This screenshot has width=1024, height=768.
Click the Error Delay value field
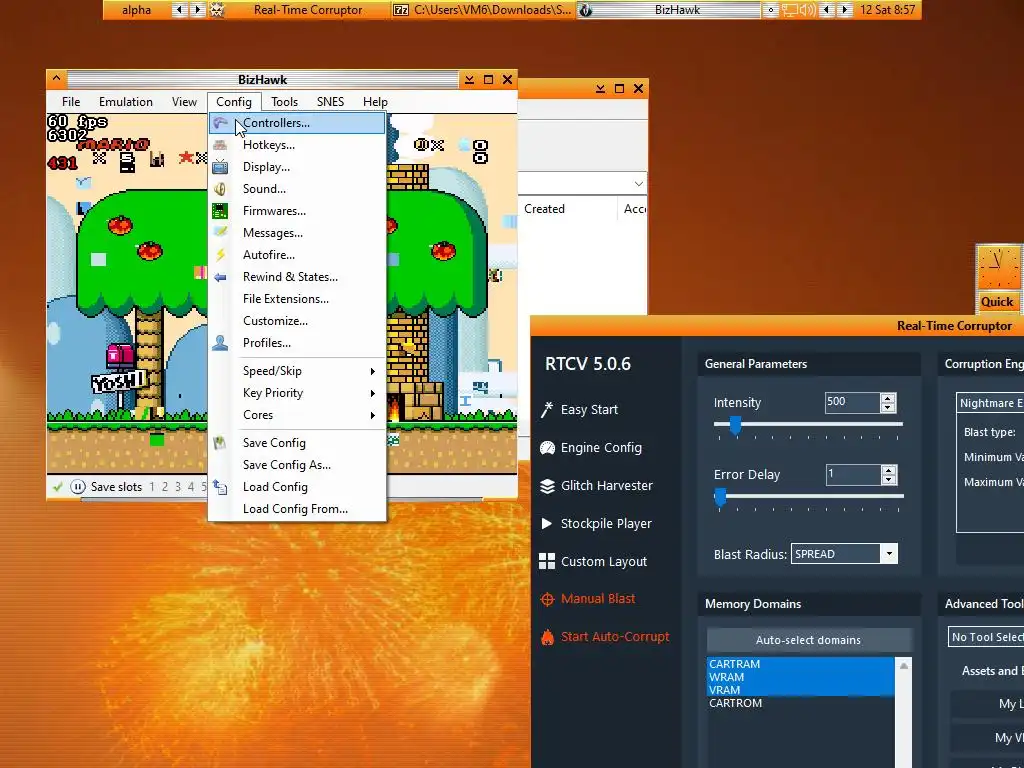click(x=852, y=475)
